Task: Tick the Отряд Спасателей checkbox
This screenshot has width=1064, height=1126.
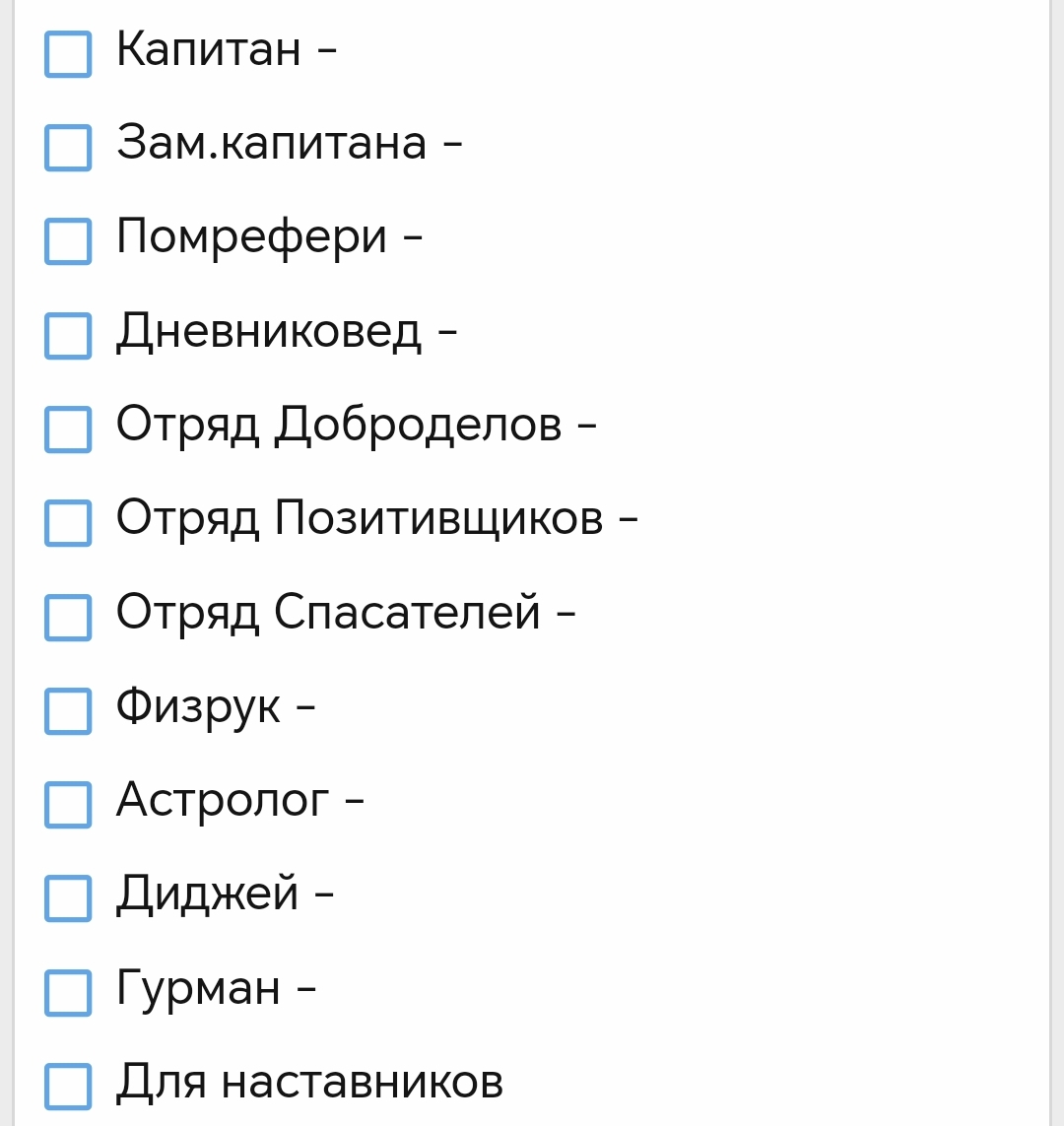Action: [x=68, y=618]
